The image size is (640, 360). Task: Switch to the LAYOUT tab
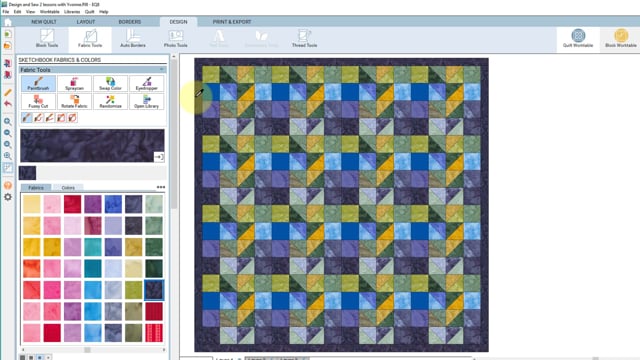click(86, 22)
